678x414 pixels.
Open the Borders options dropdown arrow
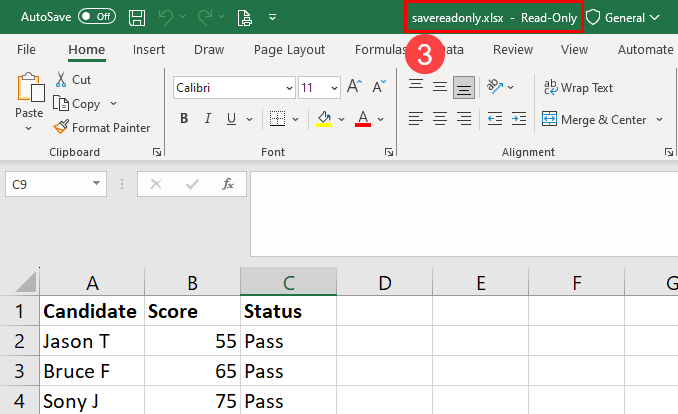coord(296,119)
